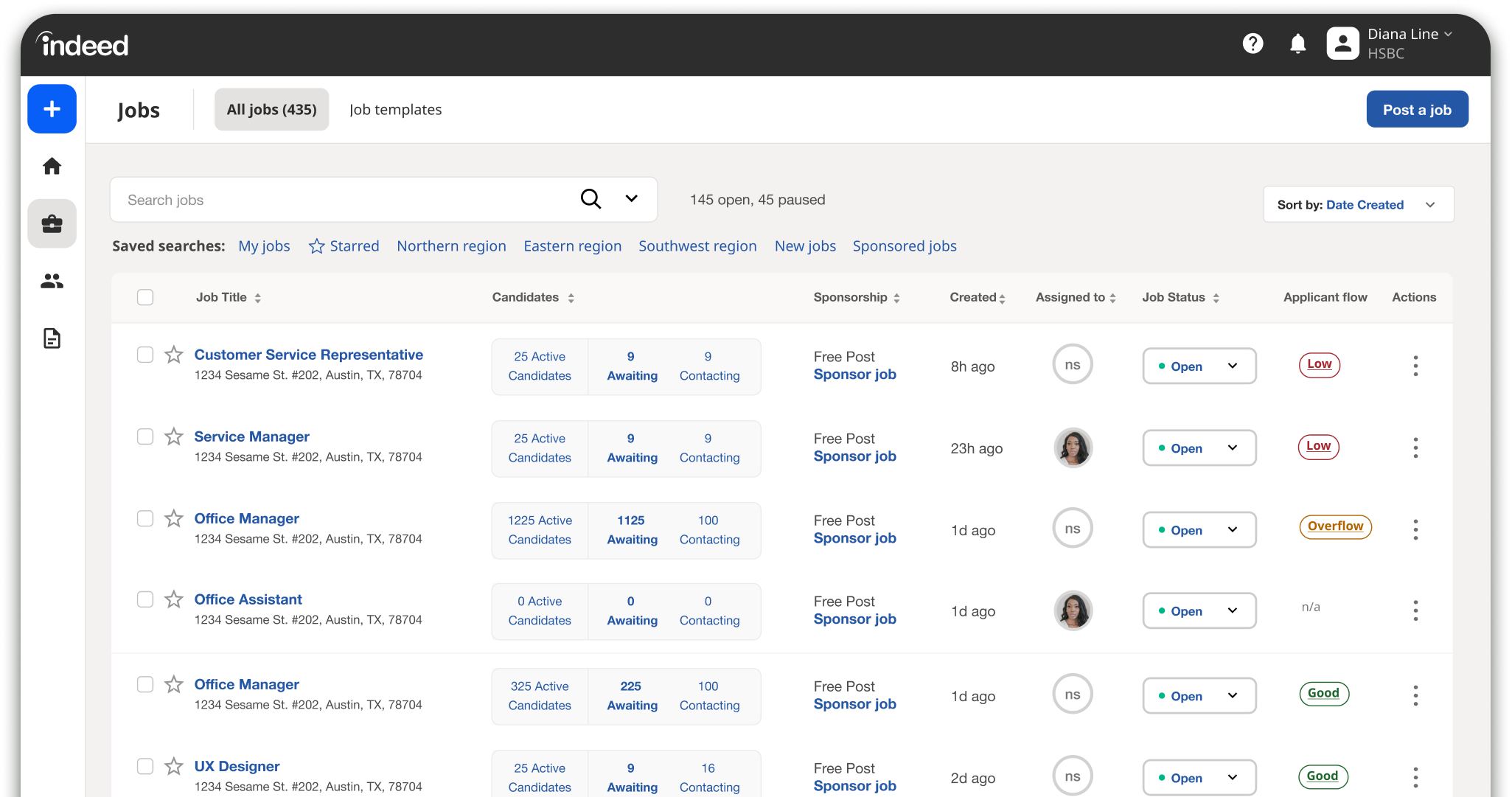Check the 1225 Active Office Manager checkbox
The image size is (1512, 797).
click(x=145, y=518)
